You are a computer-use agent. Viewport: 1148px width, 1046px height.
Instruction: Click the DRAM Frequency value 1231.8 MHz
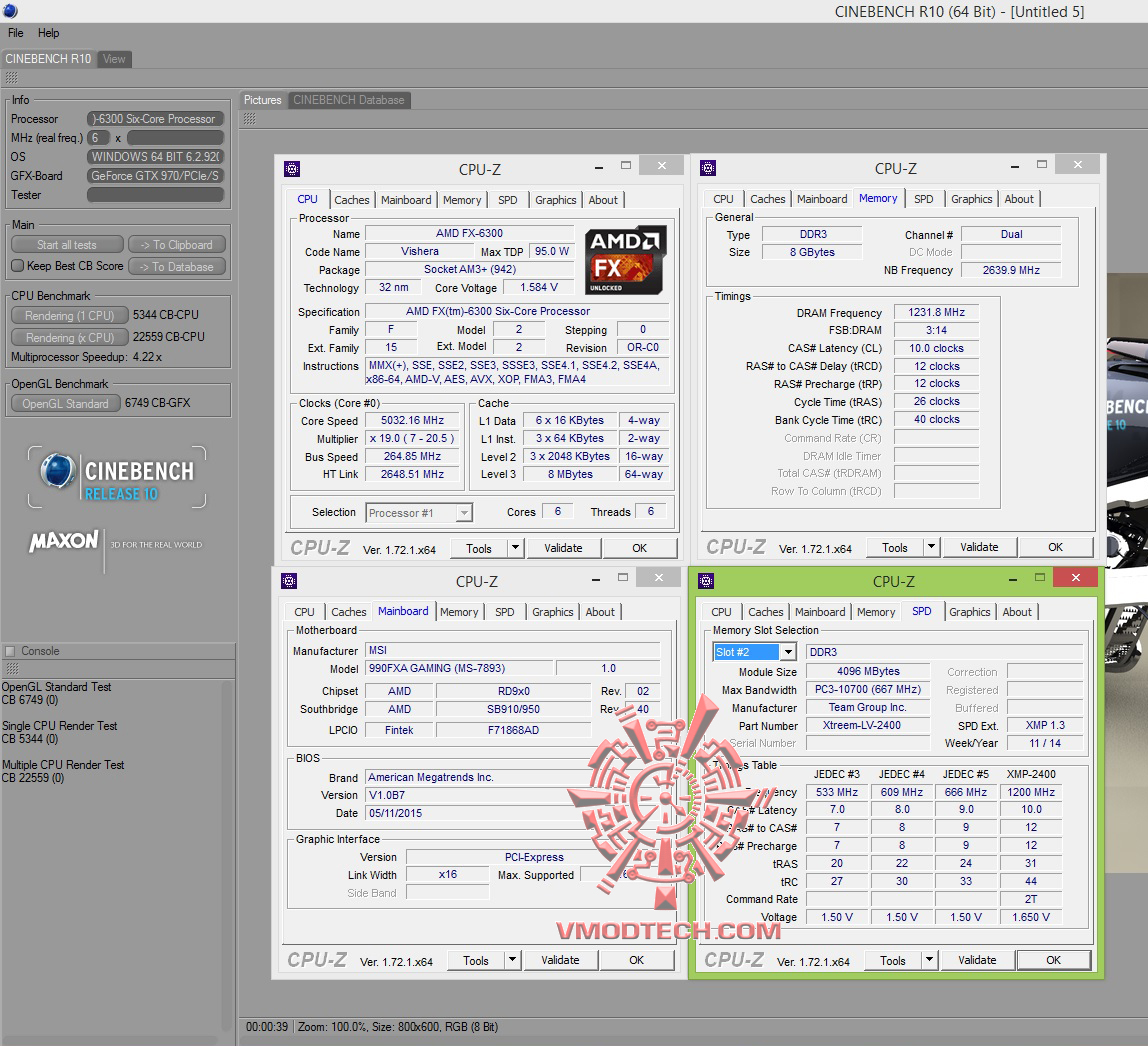pyautogui.click(x=936, y=313)
